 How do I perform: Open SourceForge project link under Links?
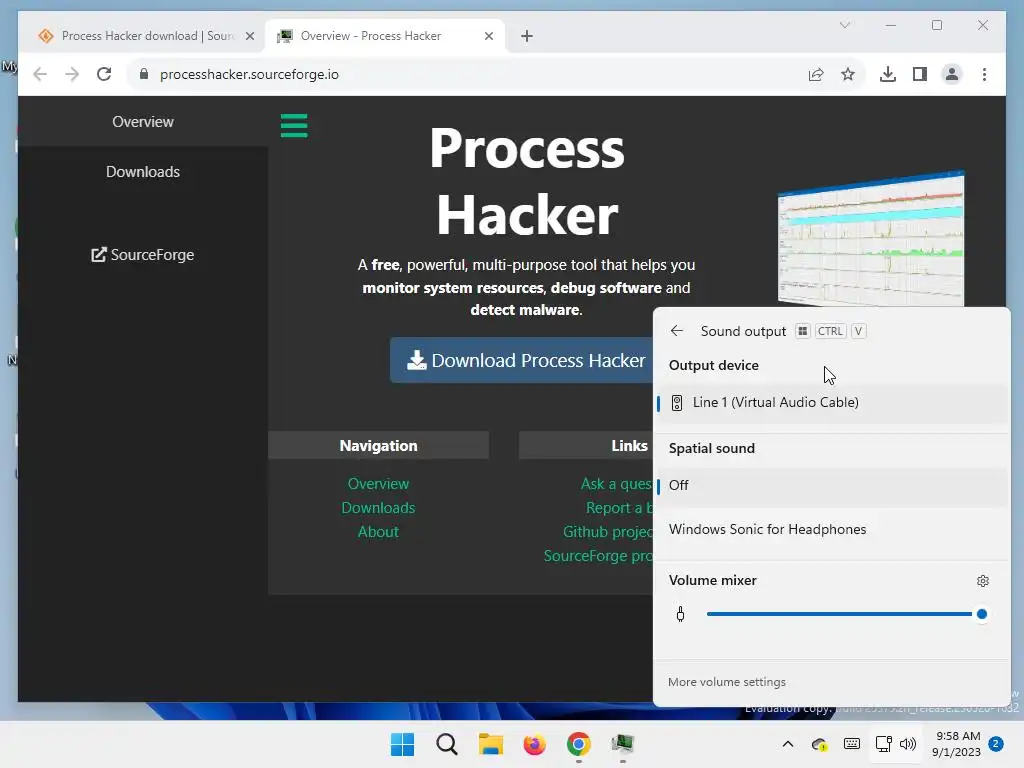[x=598, y=556]
